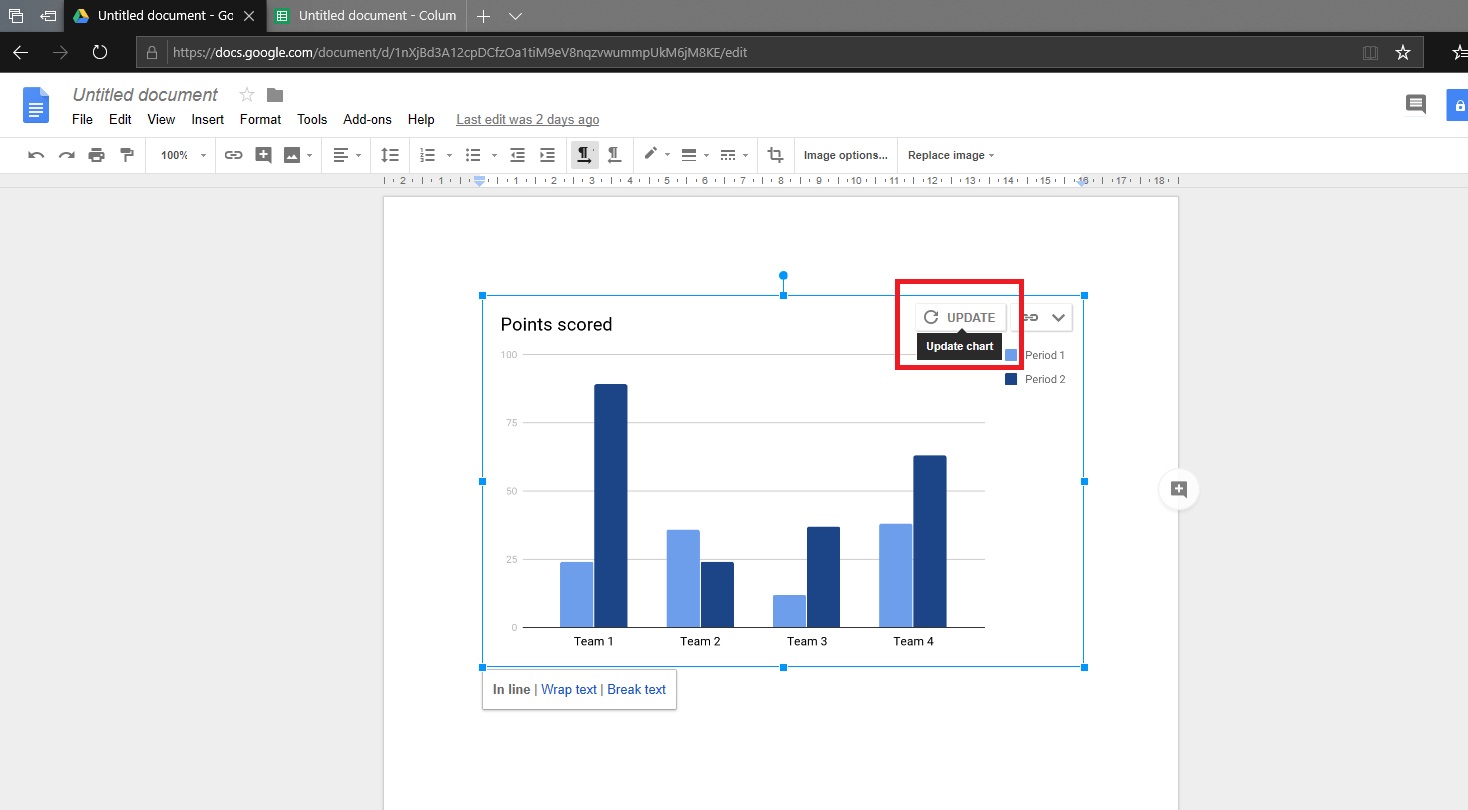Undo the last action

pyautogui.click(x=37, y=155)
